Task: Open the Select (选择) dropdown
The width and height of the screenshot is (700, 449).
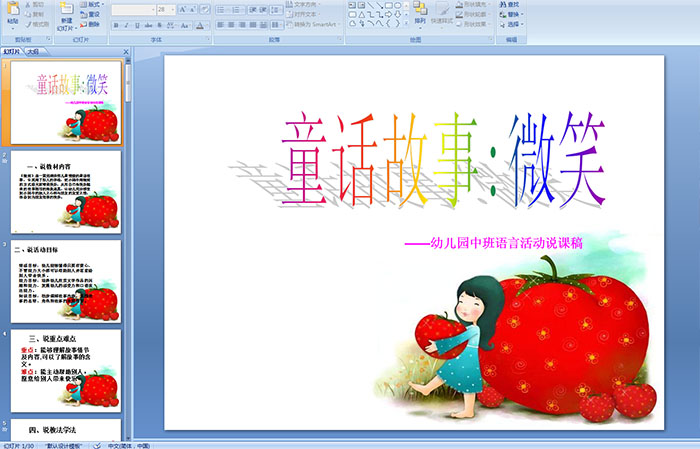Action: click(x=511, y=24)
